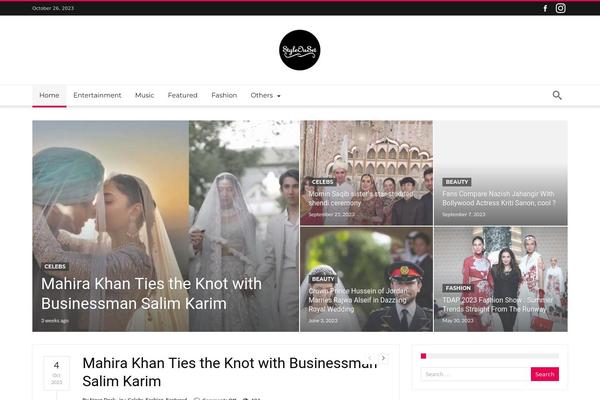The image size is (600, 400).
Task: Go to previous slide arrow in article header
Action: [370, 358]
